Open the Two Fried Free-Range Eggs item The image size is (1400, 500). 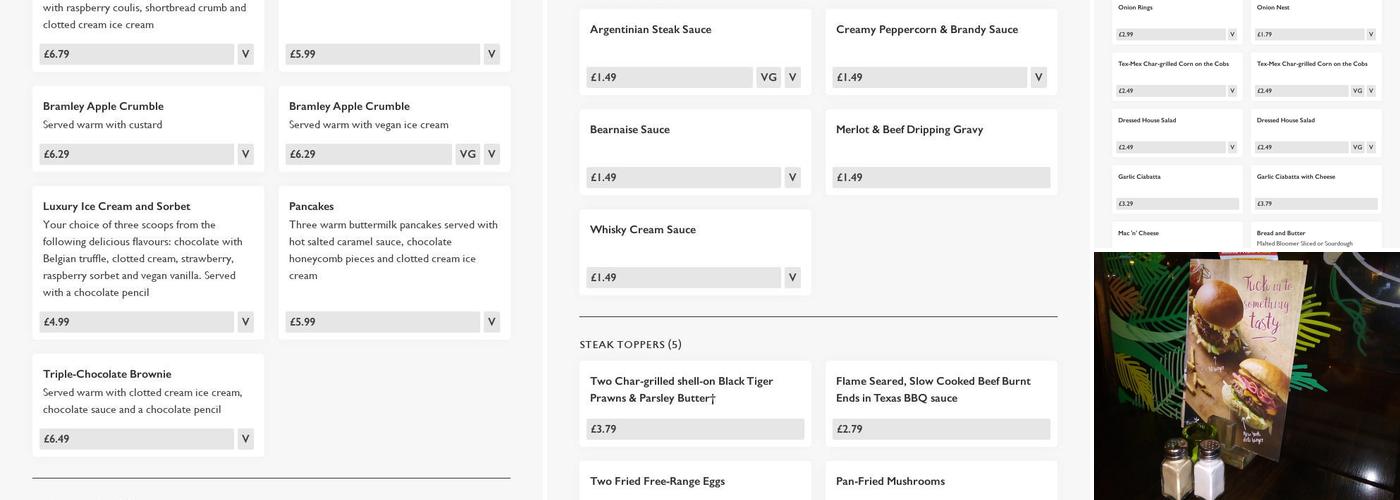point(657,481)
